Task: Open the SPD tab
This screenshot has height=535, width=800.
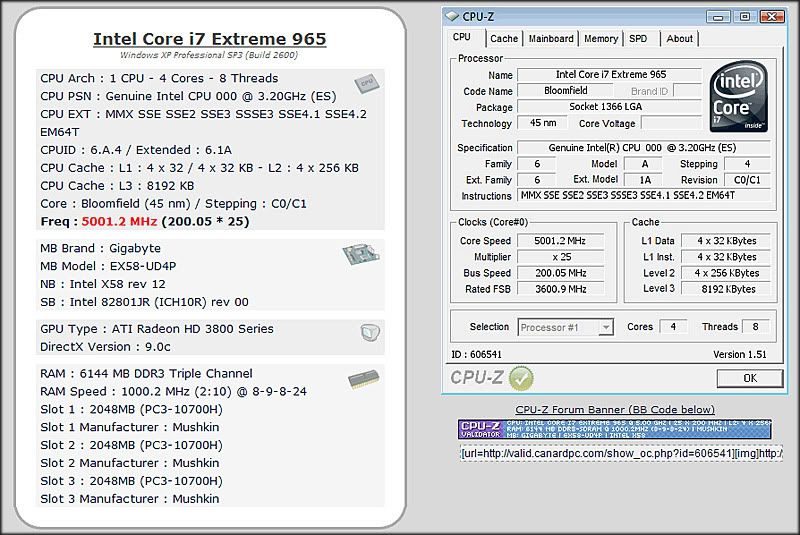Action: [x=638, y=39]
